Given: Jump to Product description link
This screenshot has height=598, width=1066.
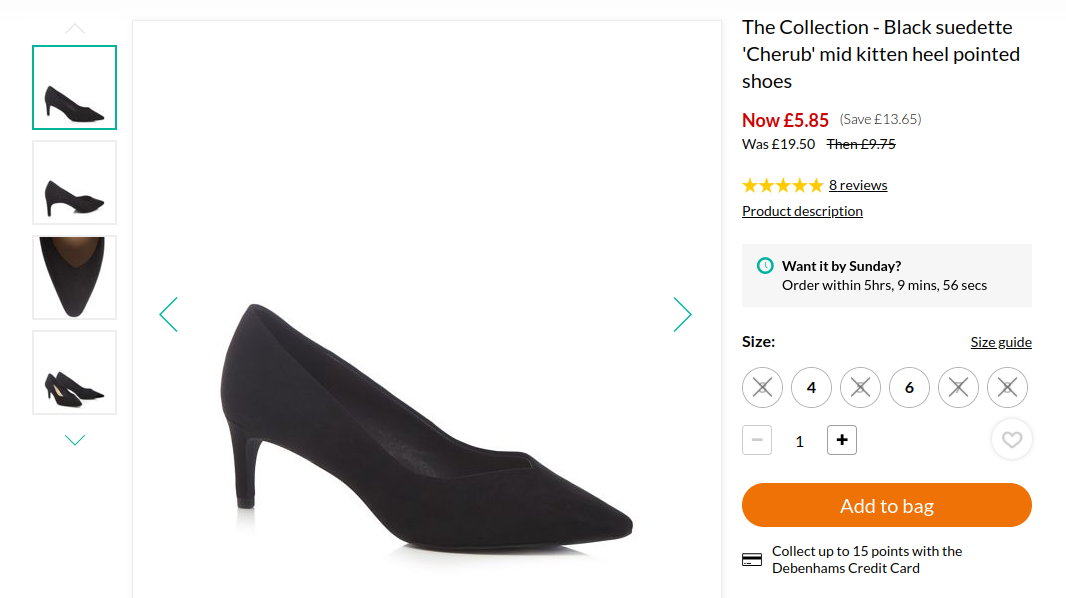Looking at the screenshot, I should click(802, 211).
